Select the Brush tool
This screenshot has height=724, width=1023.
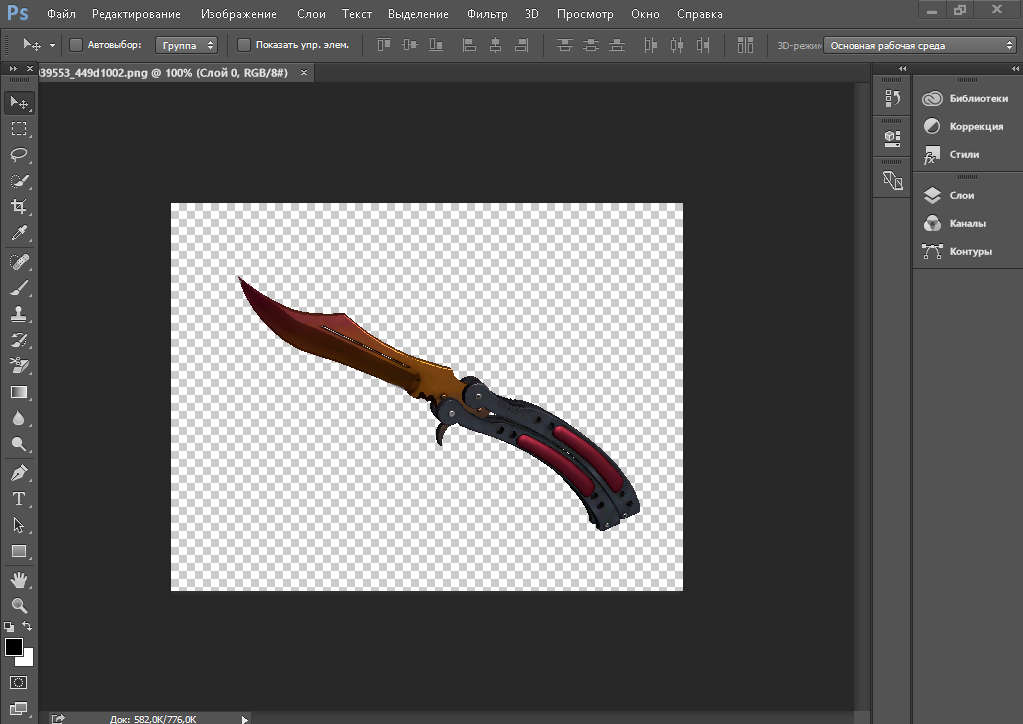point(19,288)
